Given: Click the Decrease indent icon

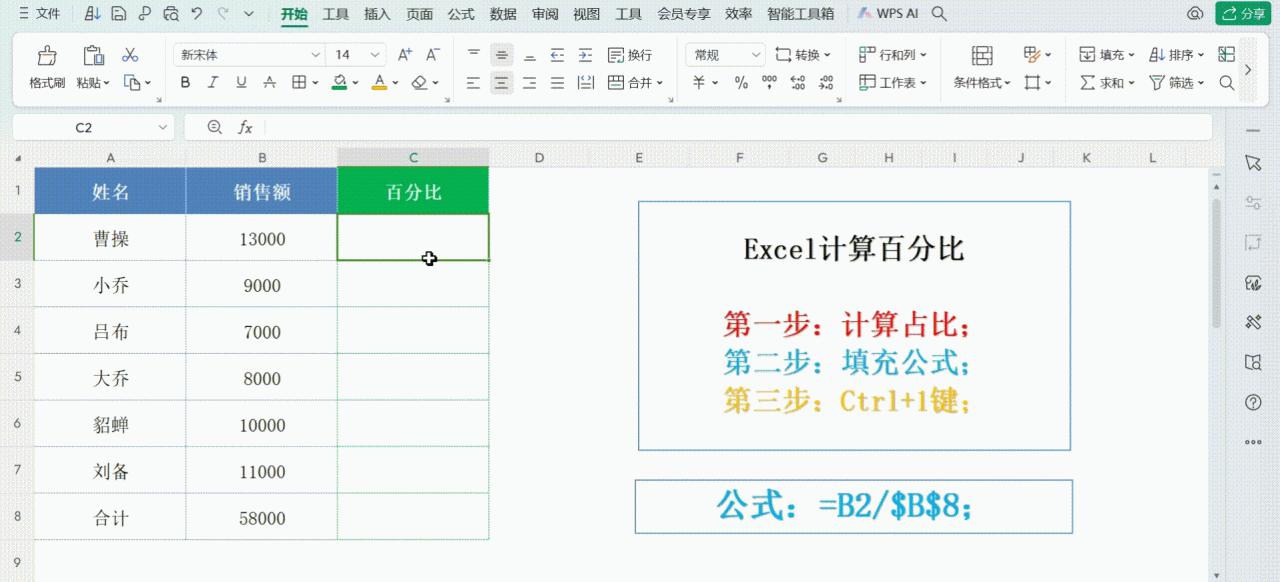Looking at the screenshot, I should [x=558, y=55].
